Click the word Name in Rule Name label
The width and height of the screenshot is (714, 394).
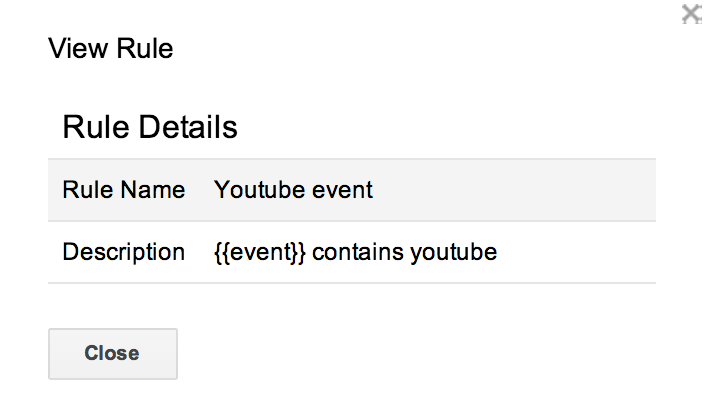pos(153,190)
